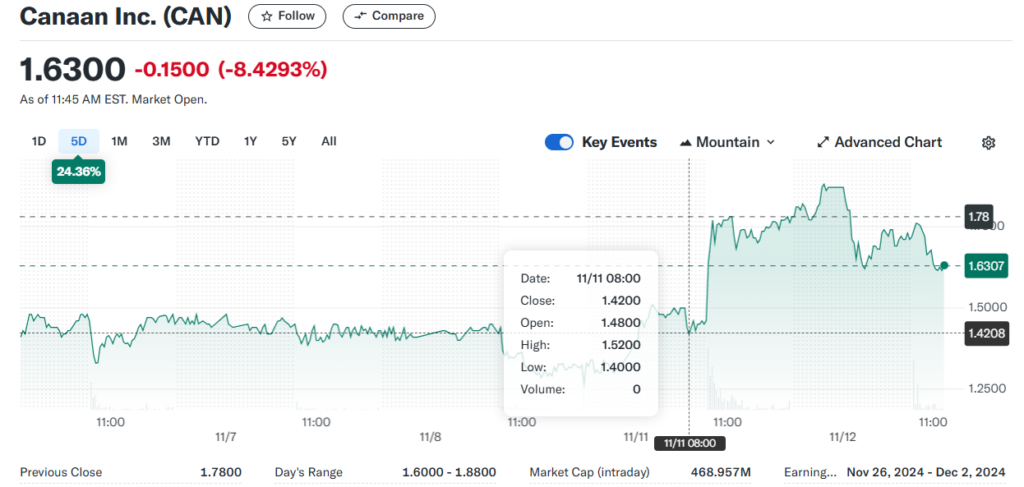The image size is (1024, 487).
Task: Click the 1.2500 price axis label
Action: click(986, 388)
